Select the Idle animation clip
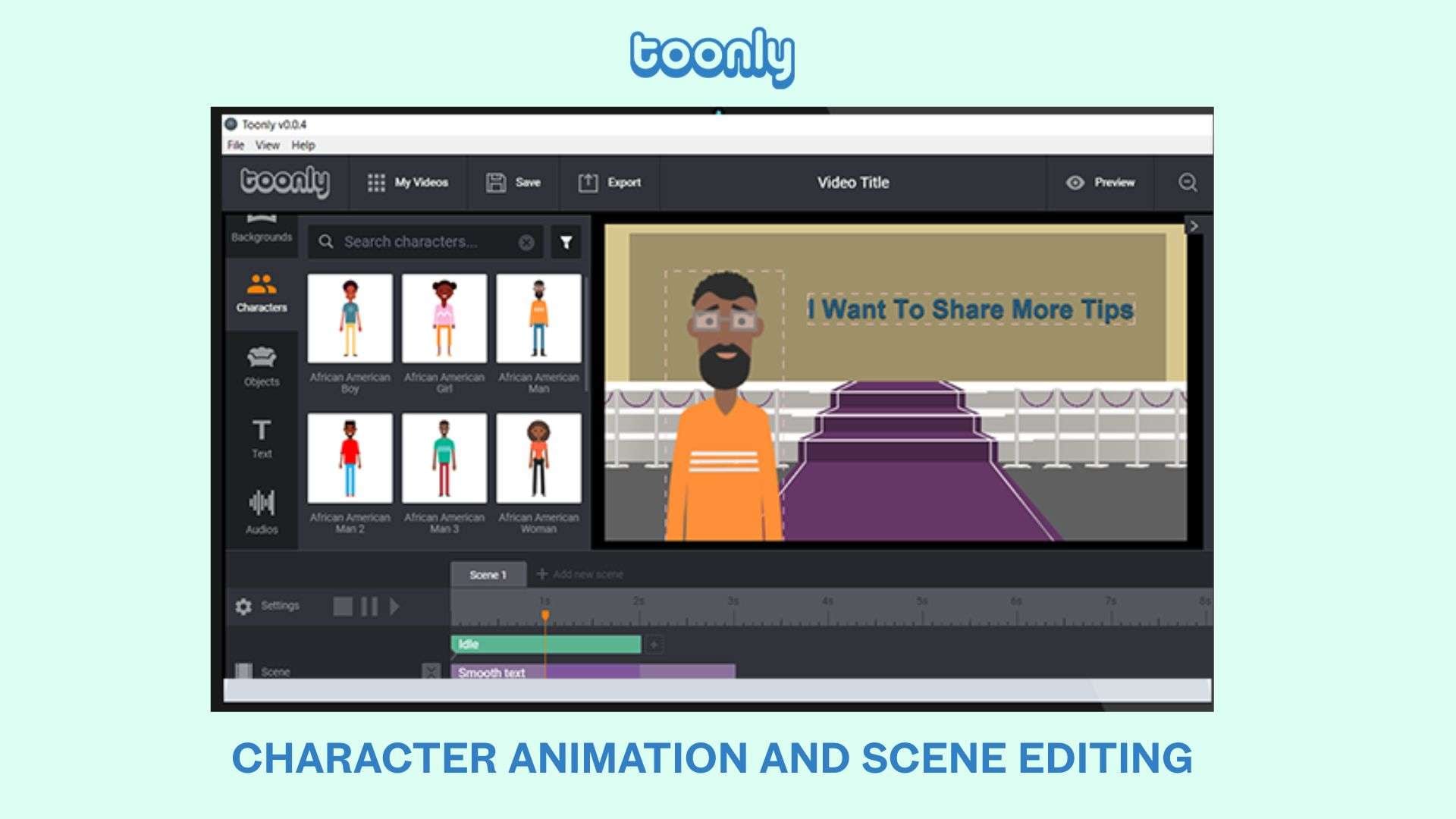The image size is (1456, 819). pos(546,645)
